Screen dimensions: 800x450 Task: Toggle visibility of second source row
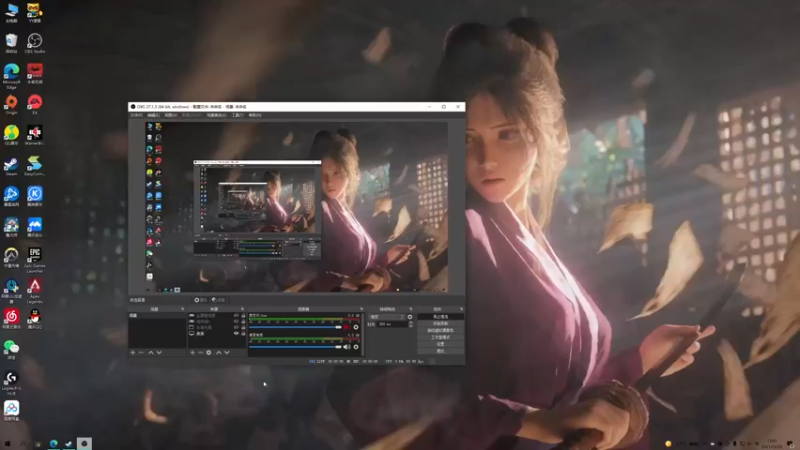pos(236,321)
